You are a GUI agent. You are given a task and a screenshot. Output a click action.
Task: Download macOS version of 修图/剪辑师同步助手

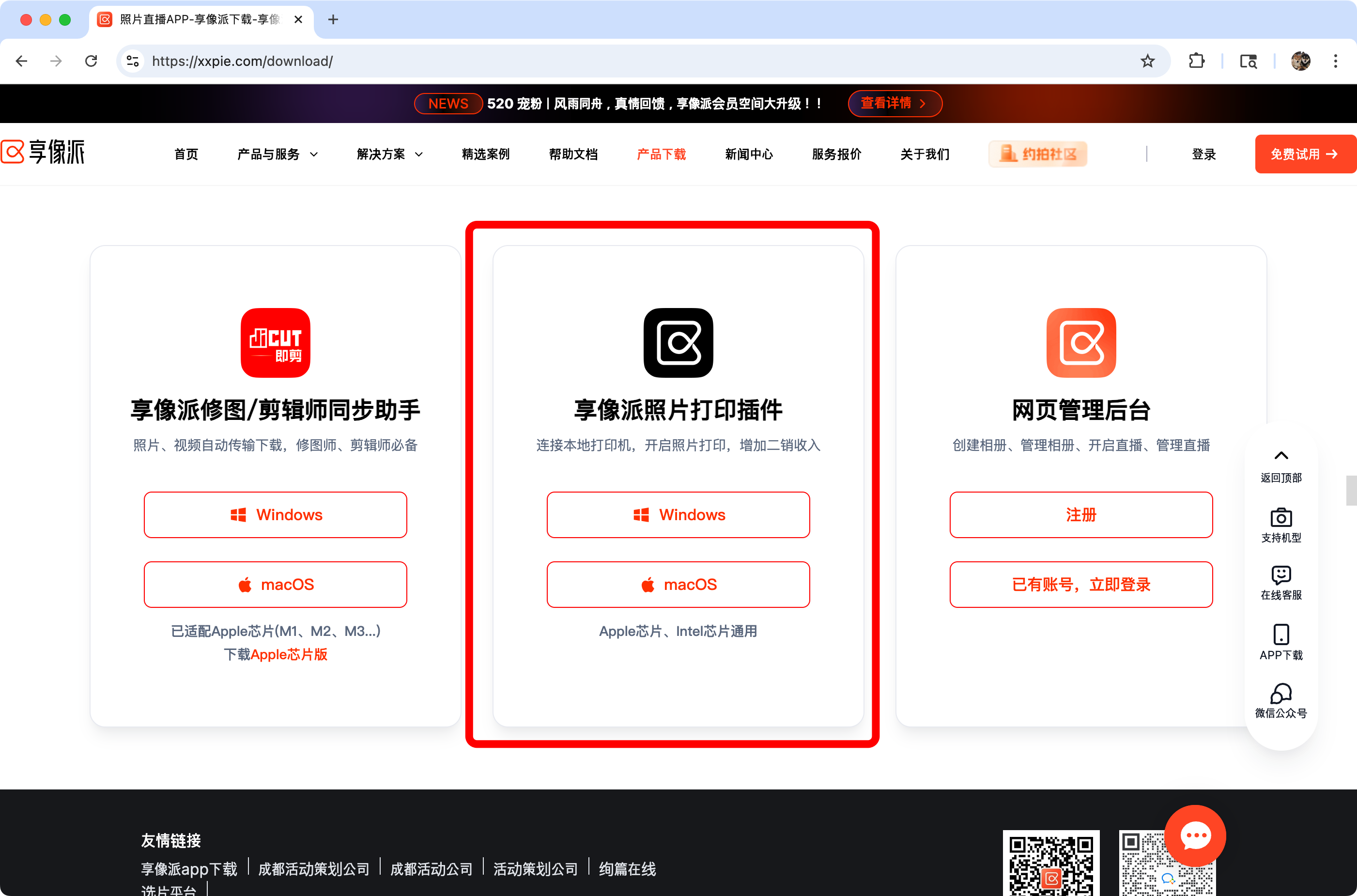[x=276, y=585]
